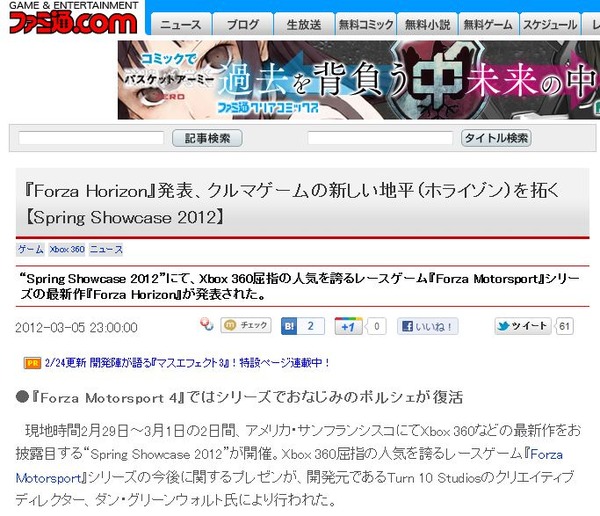Click the orange PR badge icon

[x=32, y=363]
